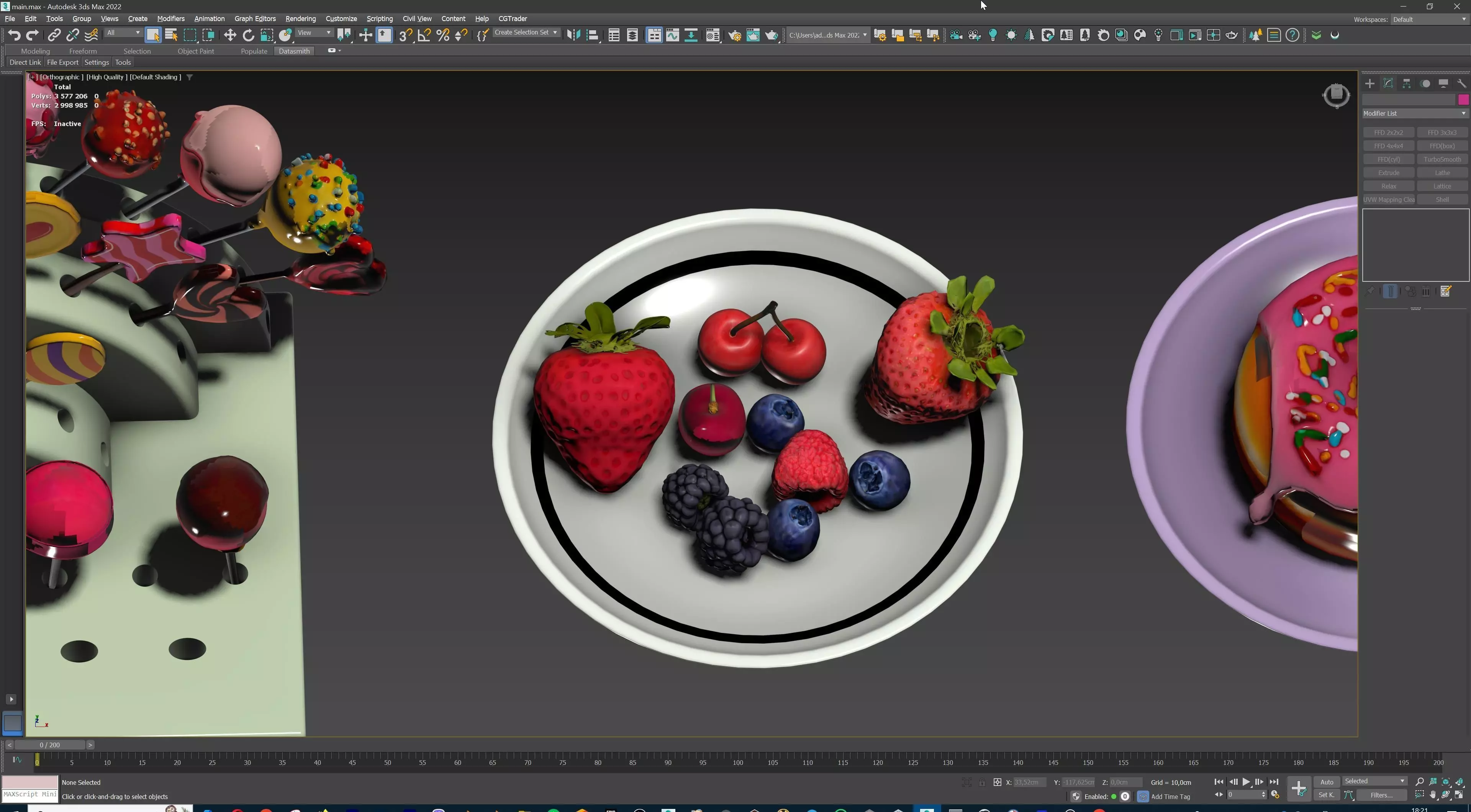Choose the Rectangular Selection Region tool

click(x=190, y=35)
